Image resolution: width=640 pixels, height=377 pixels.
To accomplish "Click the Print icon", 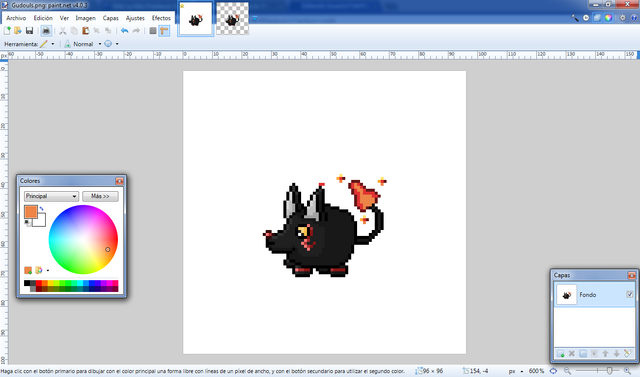I will pos(46,31).
